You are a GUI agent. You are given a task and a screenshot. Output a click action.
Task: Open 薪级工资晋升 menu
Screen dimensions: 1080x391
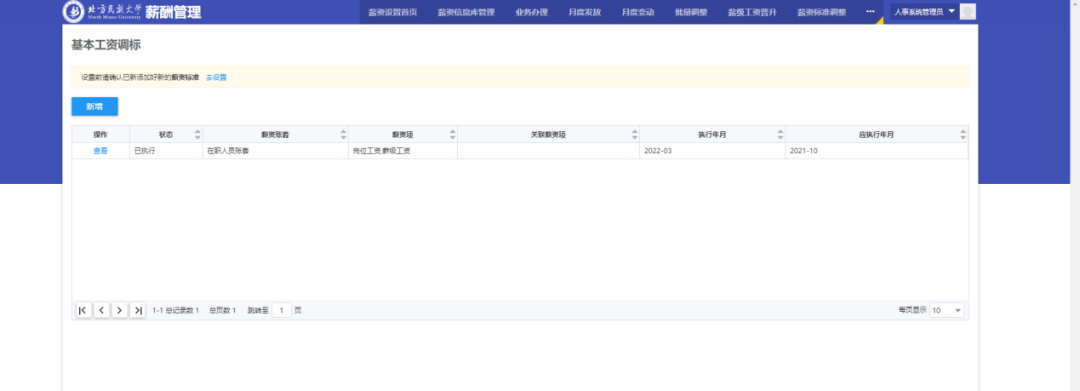pyautogui.click(x=752, y=12)
